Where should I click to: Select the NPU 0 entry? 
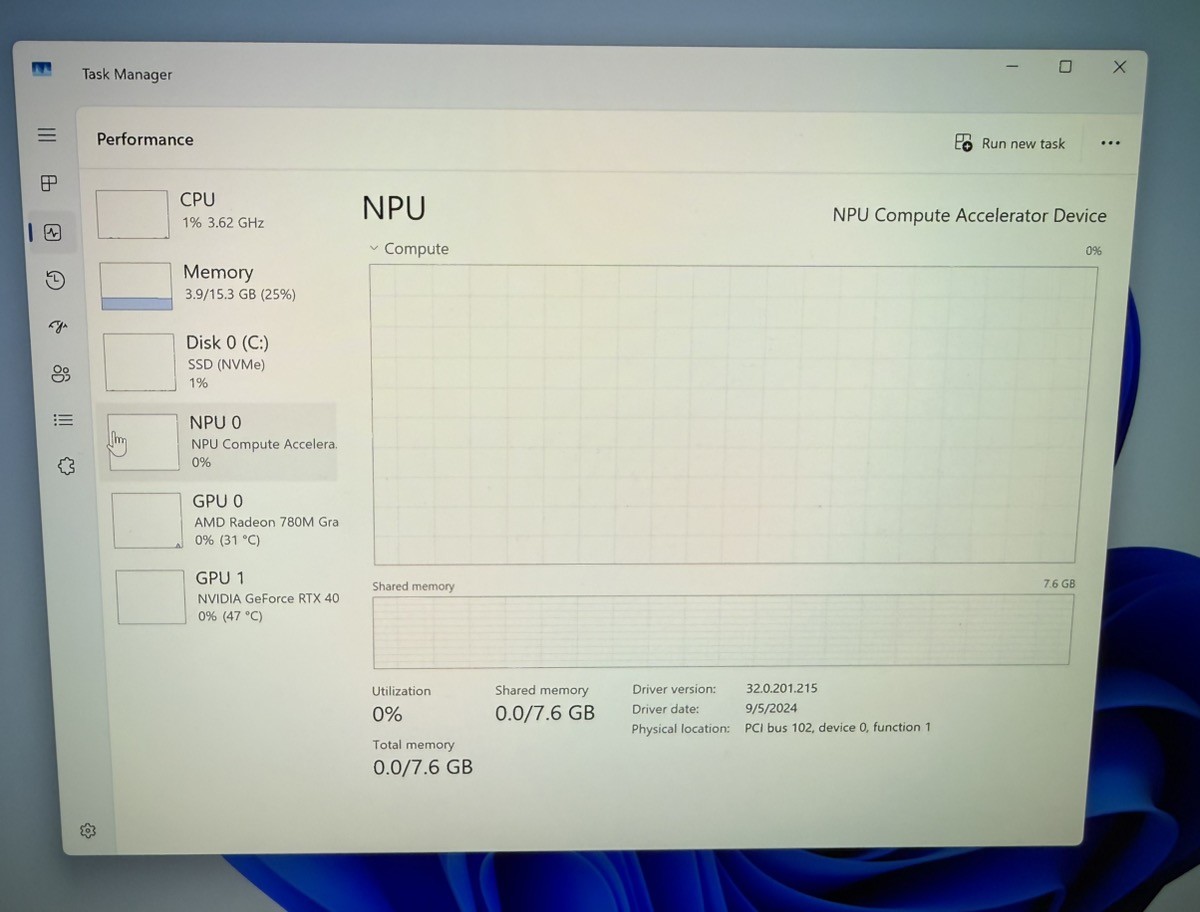click(221, 442)
